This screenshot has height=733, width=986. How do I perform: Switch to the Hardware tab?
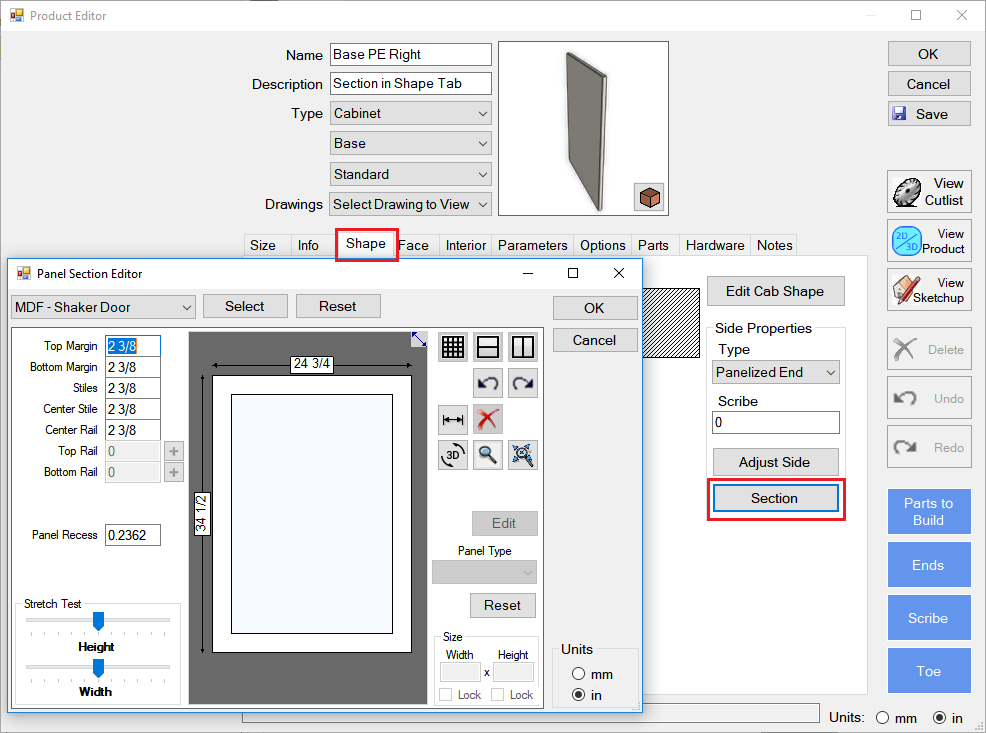coord(714,245)
